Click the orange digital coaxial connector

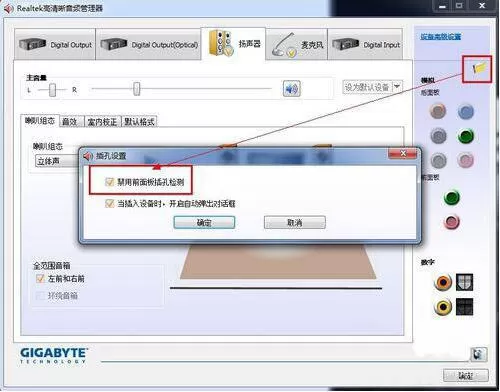click(443, 282)
